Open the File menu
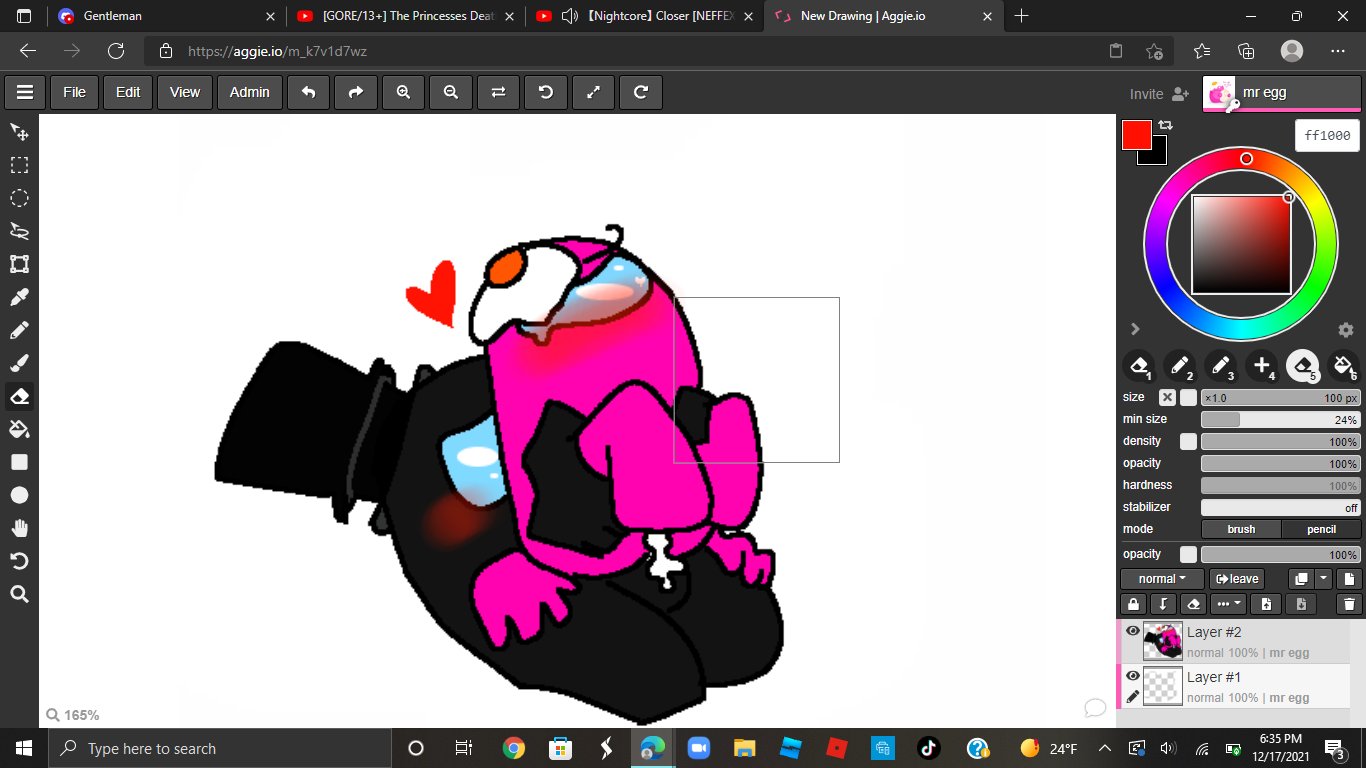Screen dimensions: 1366x768 click(x=74, y=92)
